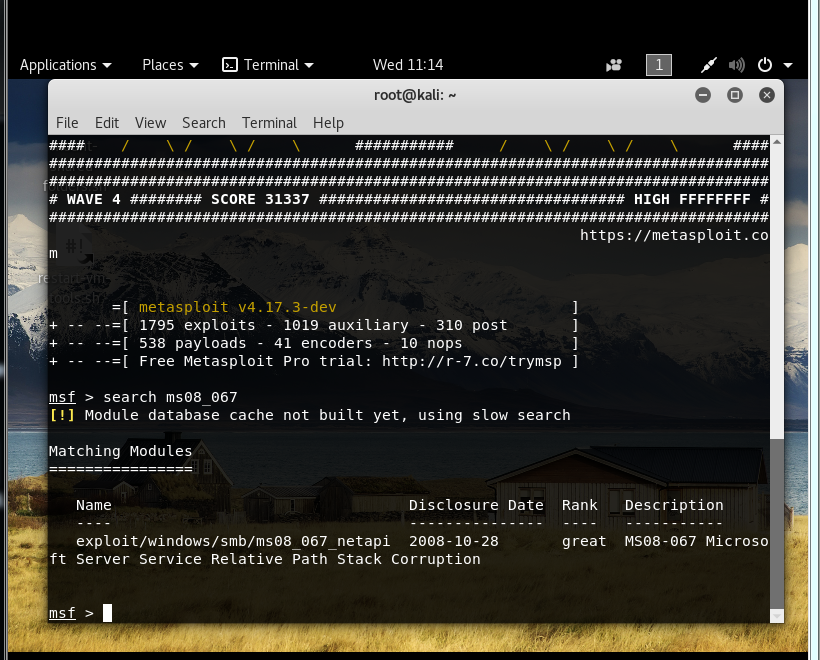Click the scrollbar up arrow
The width and height of the screenshot is (820, 660).
[777, 142]
